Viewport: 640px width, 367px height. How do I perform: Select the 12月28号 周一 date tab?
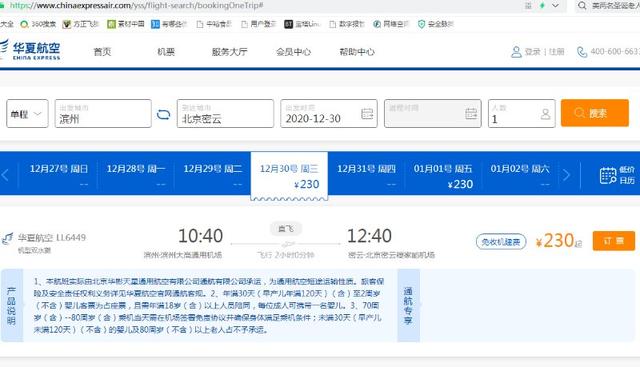(x=136, y=176)
